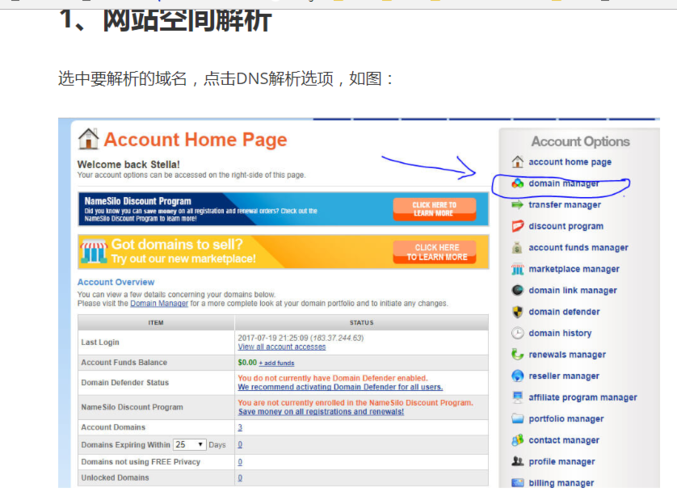The image size is (677, 500).
Task: Open domain link manager
Action: point(573,290)
